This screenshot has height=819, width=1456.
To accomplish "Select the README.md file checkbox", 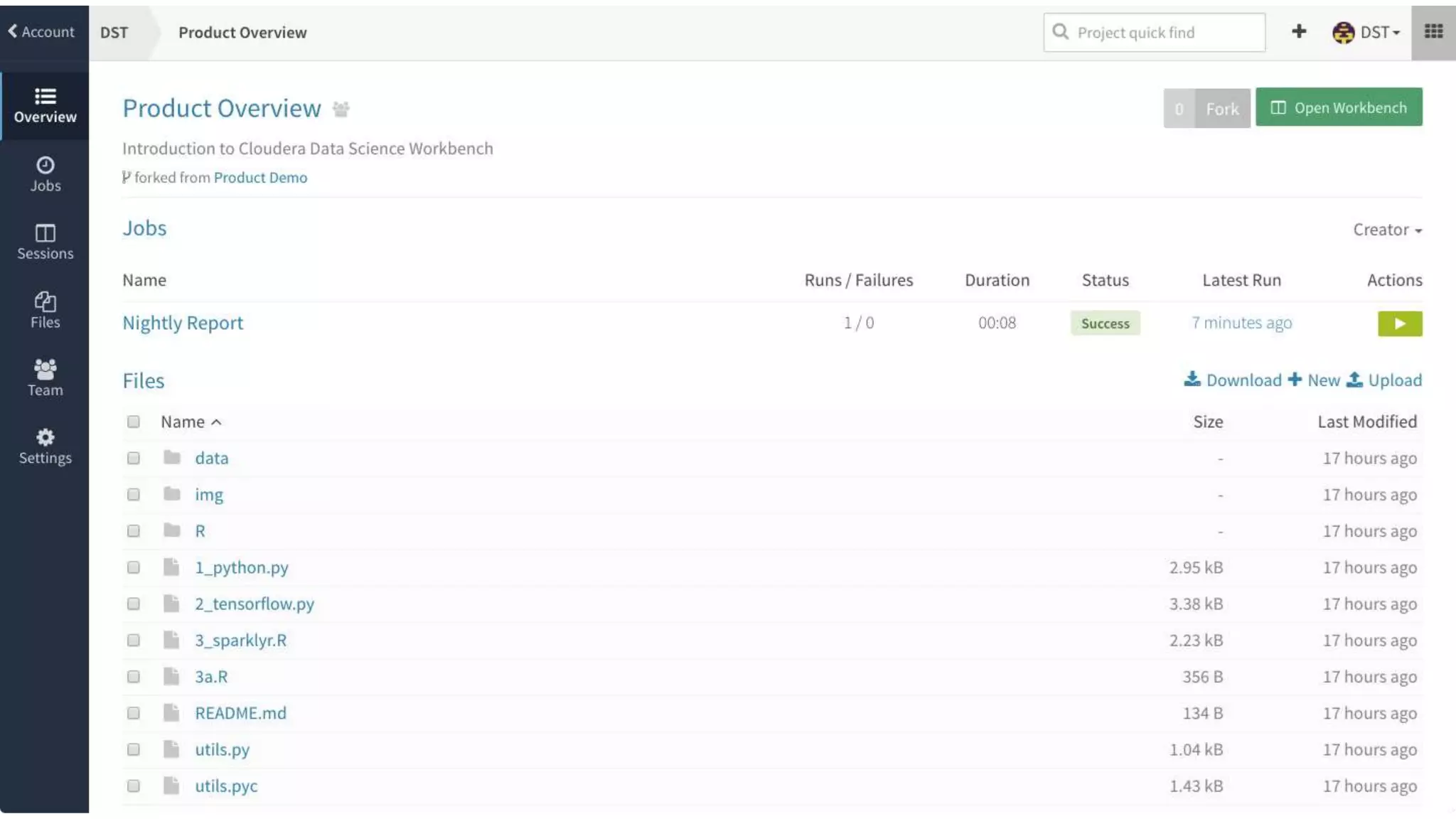I will pyautogui.click(x=133, y=713).
